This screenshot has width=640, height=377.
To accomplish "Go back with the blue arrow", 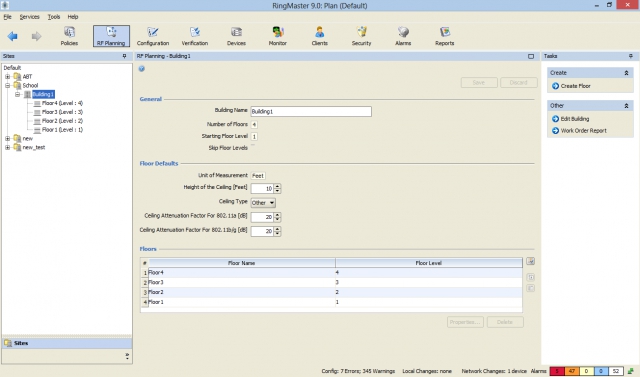I will (13, 36).
